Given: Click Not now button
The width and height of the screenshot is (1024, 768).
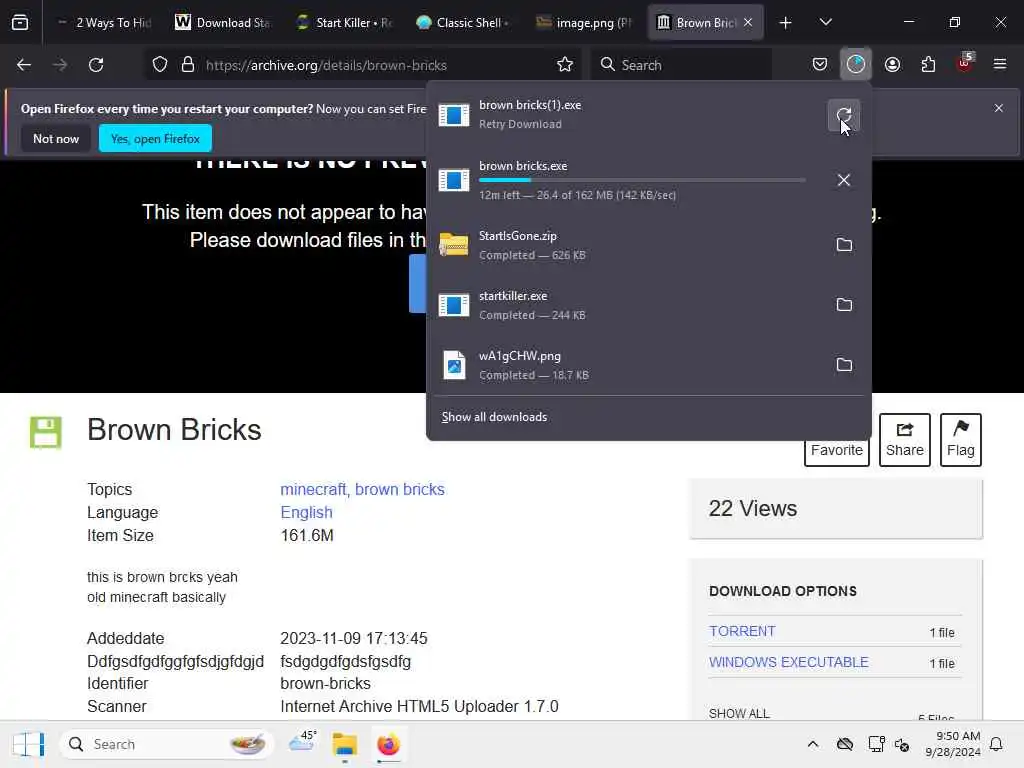Looking at the screenshot, I should coord(56,138).
